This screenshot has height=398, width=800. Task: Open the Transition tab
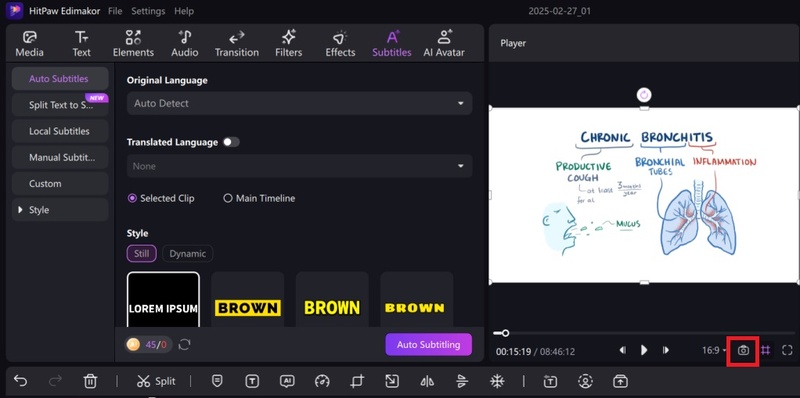click(237, 44)
